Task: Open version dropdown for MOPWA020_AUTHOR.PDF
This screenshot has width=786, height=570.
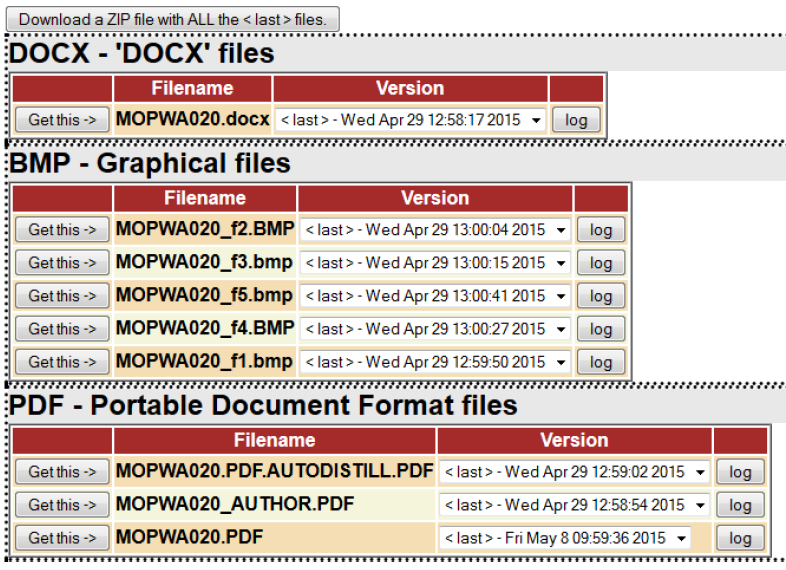Action: (x=575, y=505)
